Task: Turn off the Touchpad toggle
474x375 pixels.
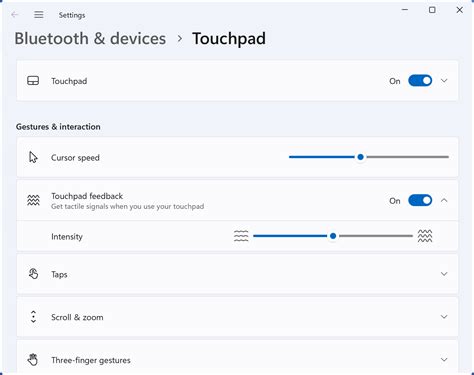Action: pyautogui.click(x=420, y=81)
